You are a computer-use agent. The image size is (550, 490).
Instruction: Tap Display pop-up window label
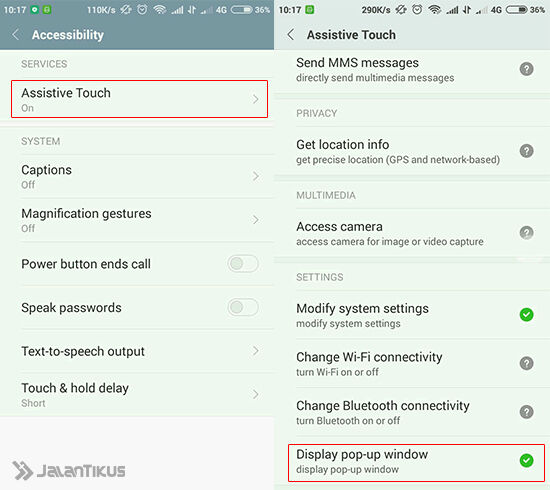coord(362,454)
